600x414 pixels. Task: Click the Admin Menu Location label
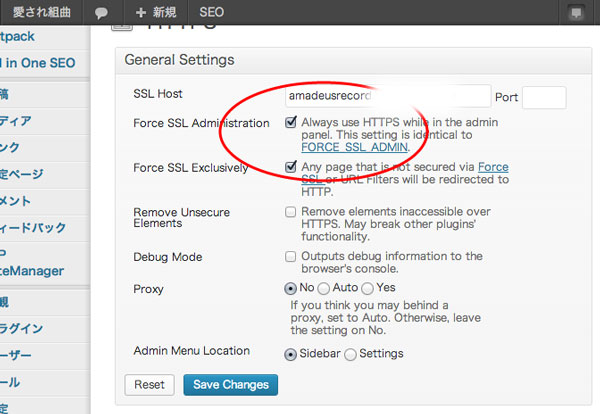click(x=191, y=350)
